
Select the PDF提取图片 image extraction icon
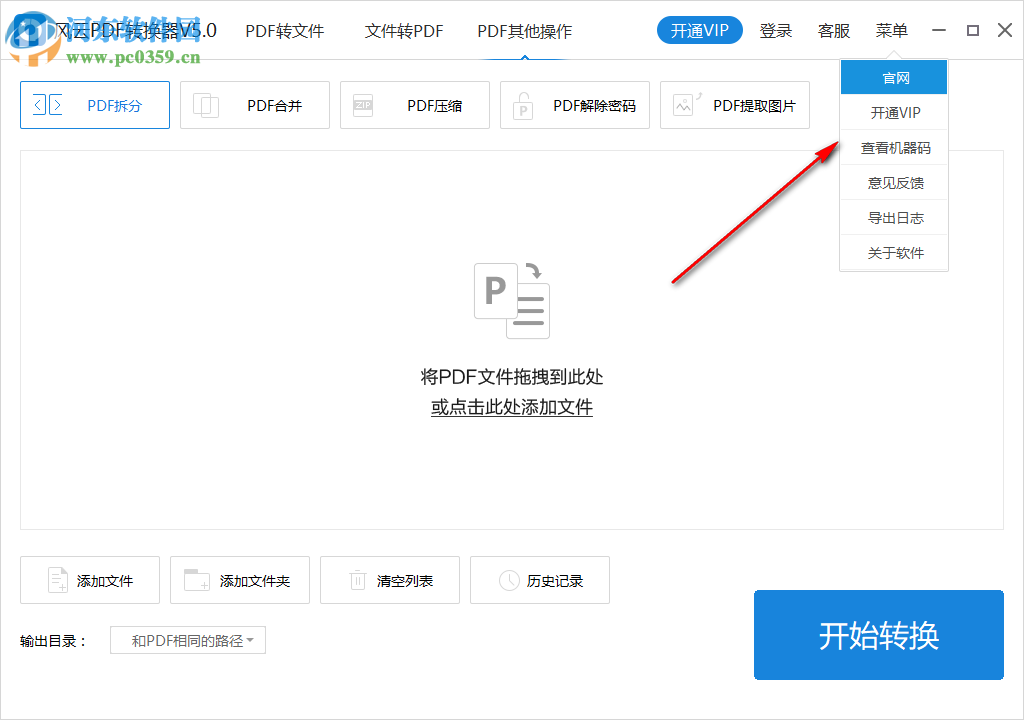[683, 104]
